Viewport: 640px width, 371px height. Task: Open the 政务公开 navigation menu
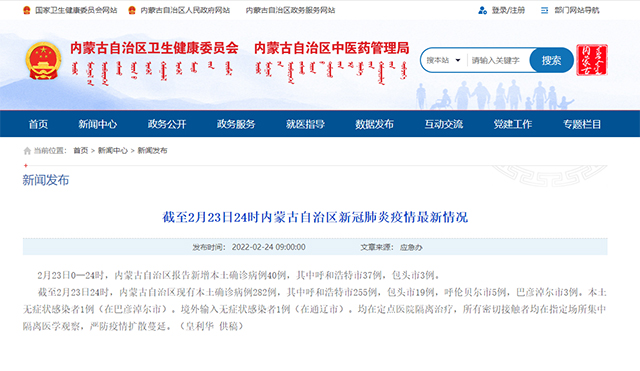pos(167,124)
